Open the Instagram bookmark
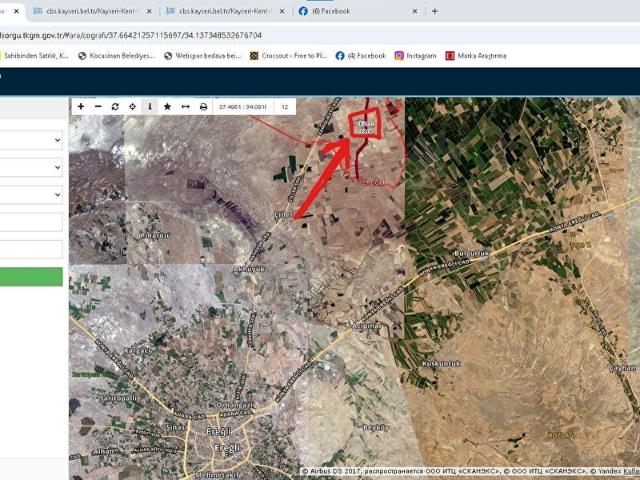 coord(416,56)
